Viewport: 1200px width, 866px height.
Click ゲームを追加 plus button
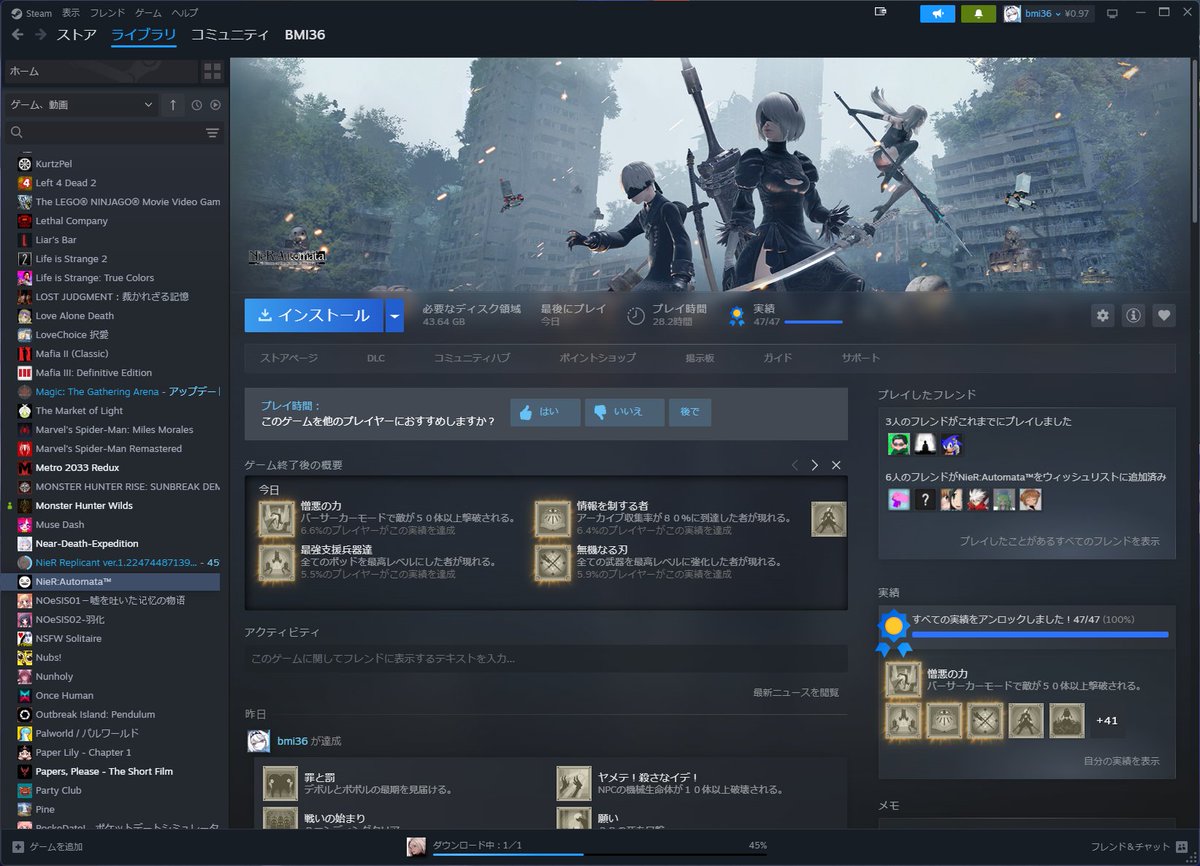pos(18,846)
